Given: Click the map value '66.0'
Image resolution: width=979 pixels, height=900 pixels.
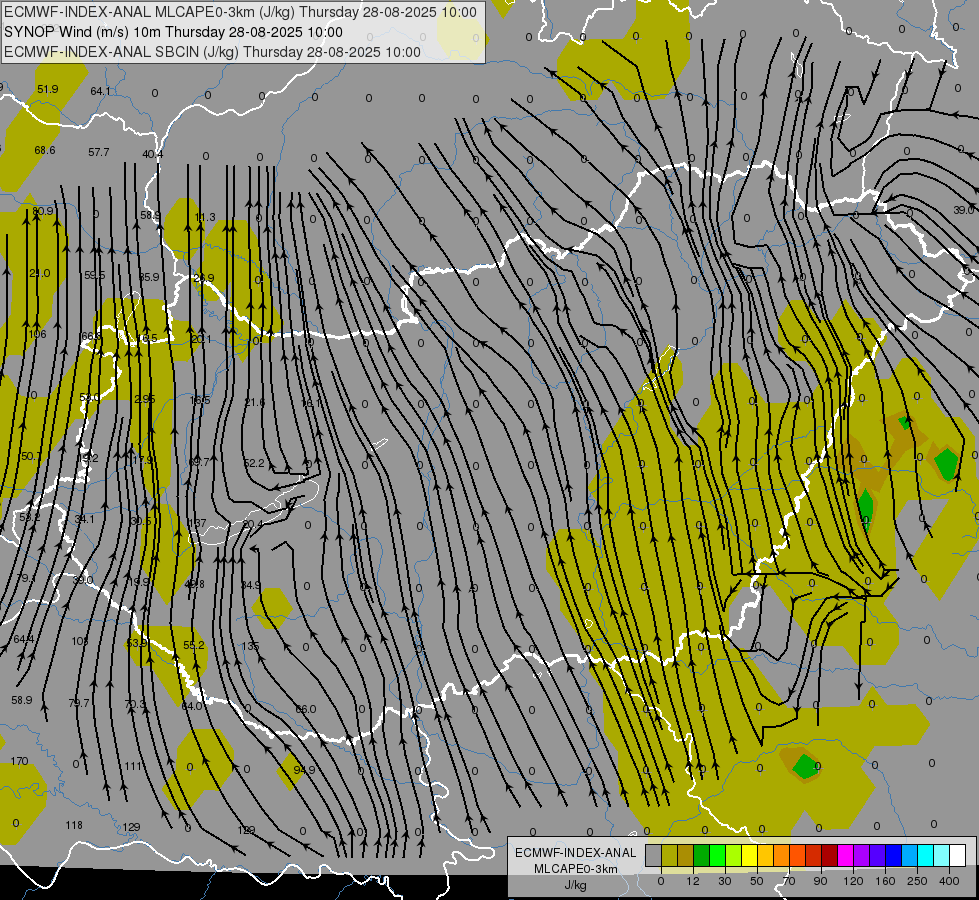Looking at the screenshot, I should (305, 709).
